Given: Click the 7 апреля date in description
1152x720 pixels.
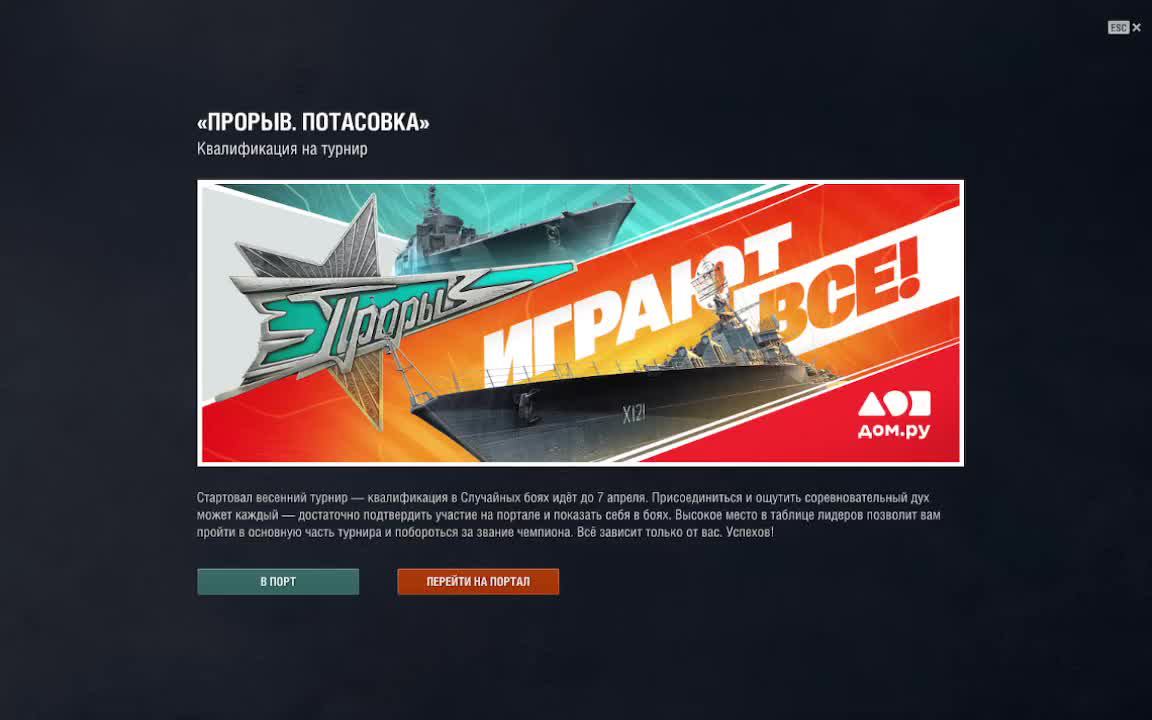Looking at the screenshot, I should point(622,497).
